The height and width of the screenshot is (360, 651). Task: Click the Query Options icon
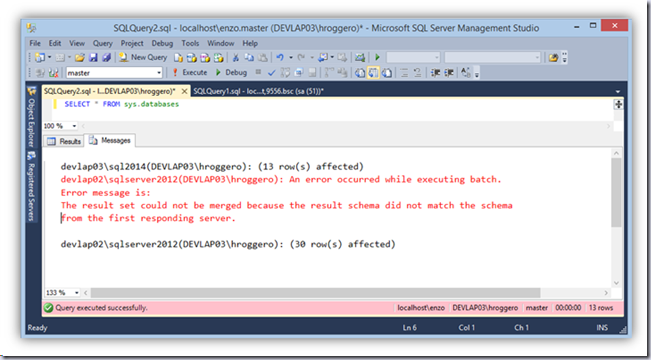298,73
